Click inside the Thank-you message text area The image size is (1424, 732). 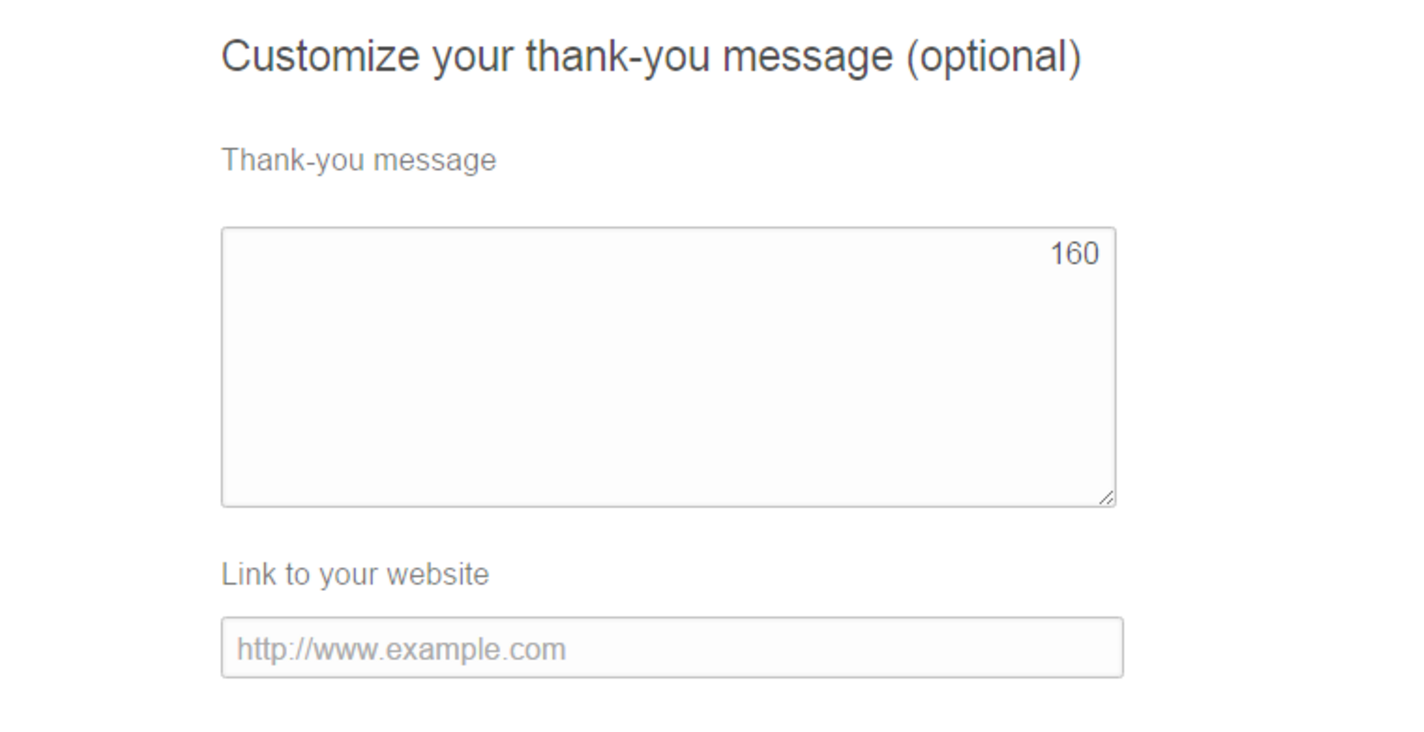pyautogui.click(x=668, y=367)
